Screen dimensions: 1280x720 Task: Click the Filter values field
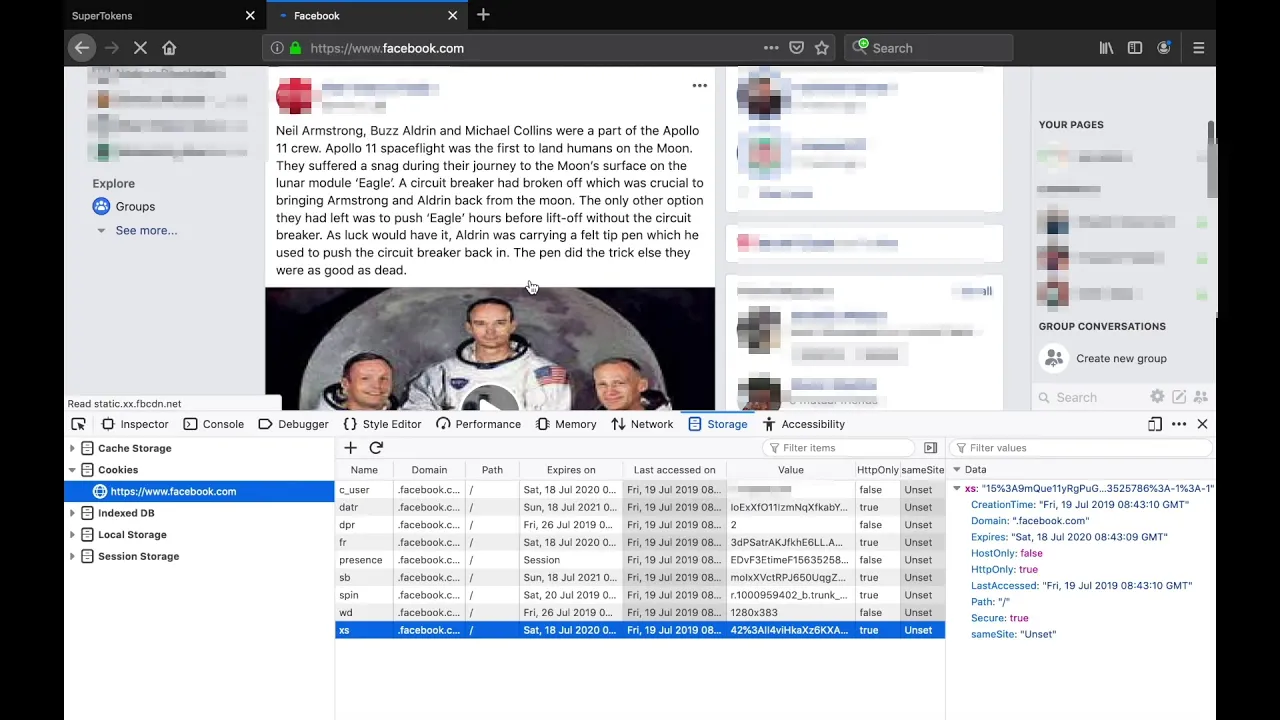point(1080,448)
